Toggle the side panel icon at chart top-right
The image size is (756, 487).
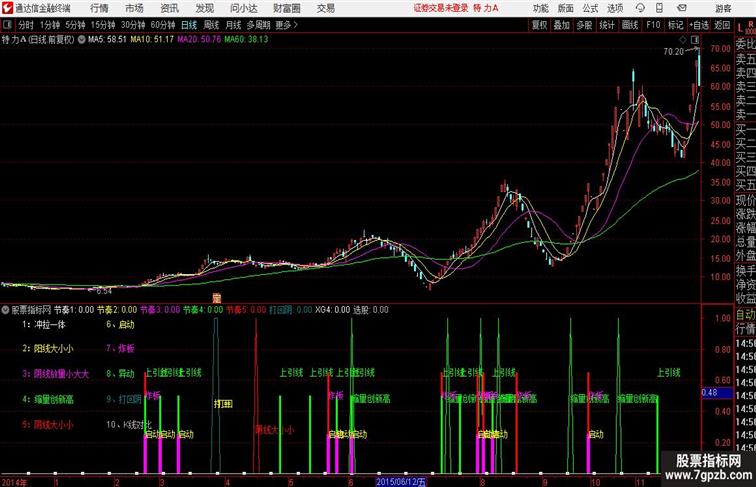(695, 40)
